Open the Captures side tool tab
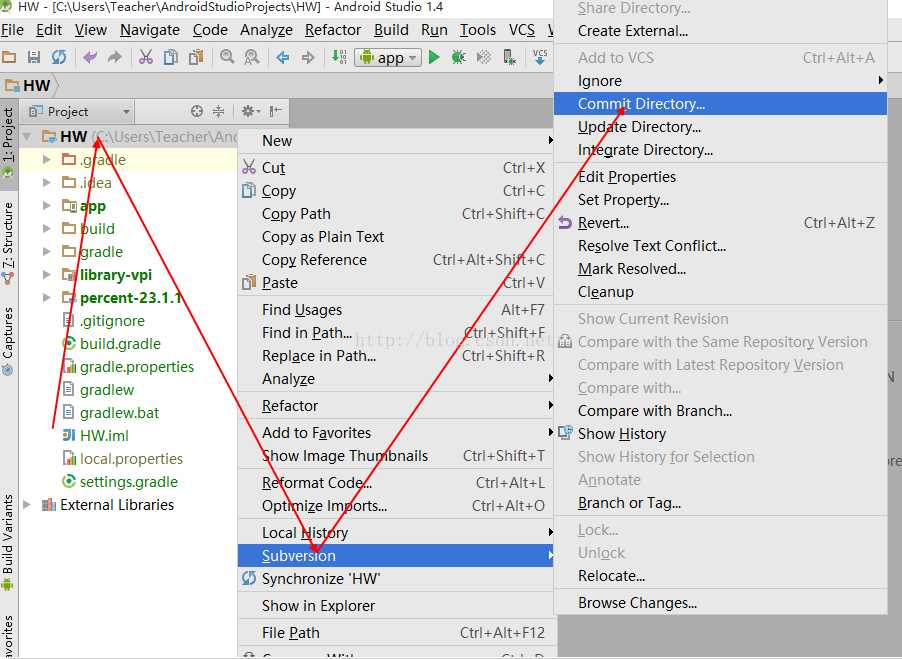 [8, 341]
